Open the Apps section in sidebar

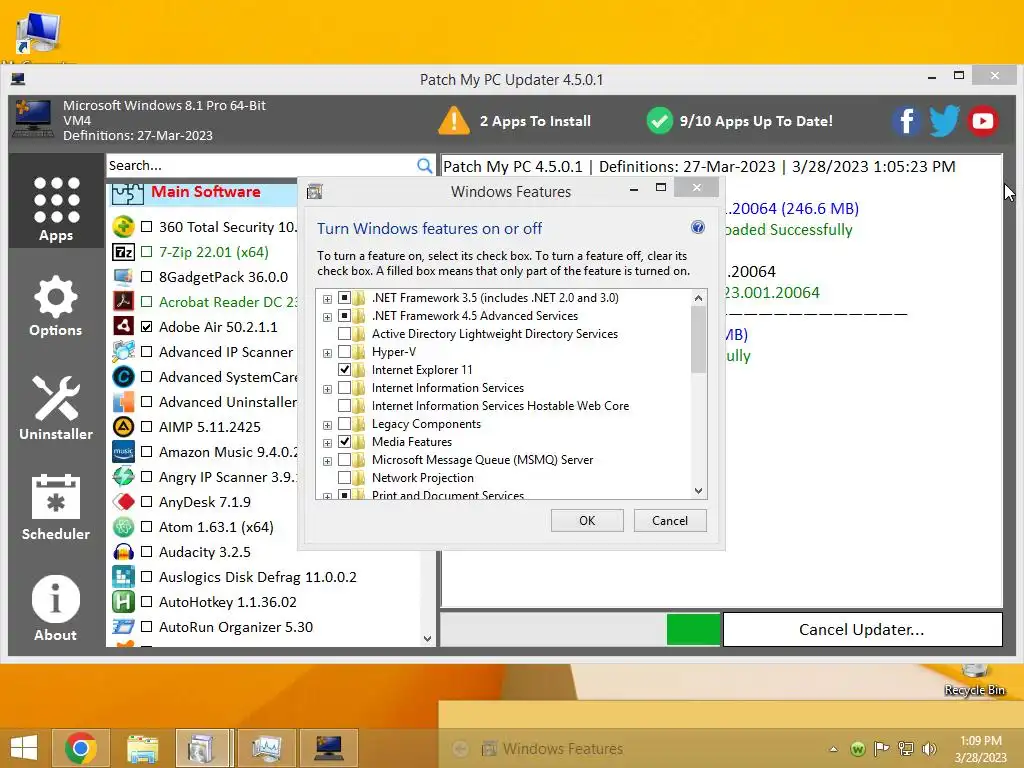(x=56, y=208)
